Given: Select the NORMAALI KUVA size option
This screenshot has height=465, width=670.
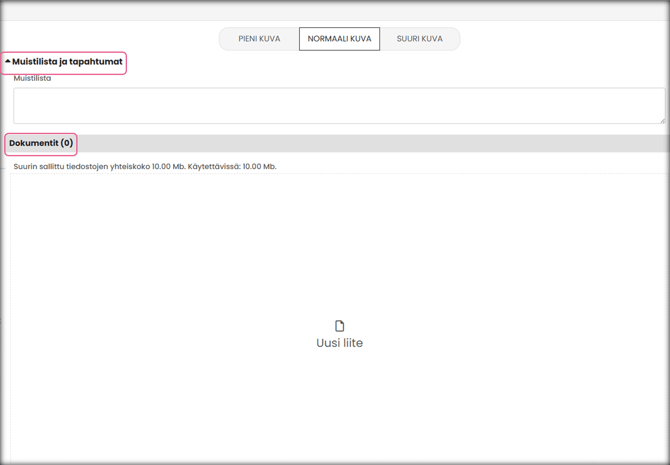Looking at the screenshot, I should pos(339,39).
